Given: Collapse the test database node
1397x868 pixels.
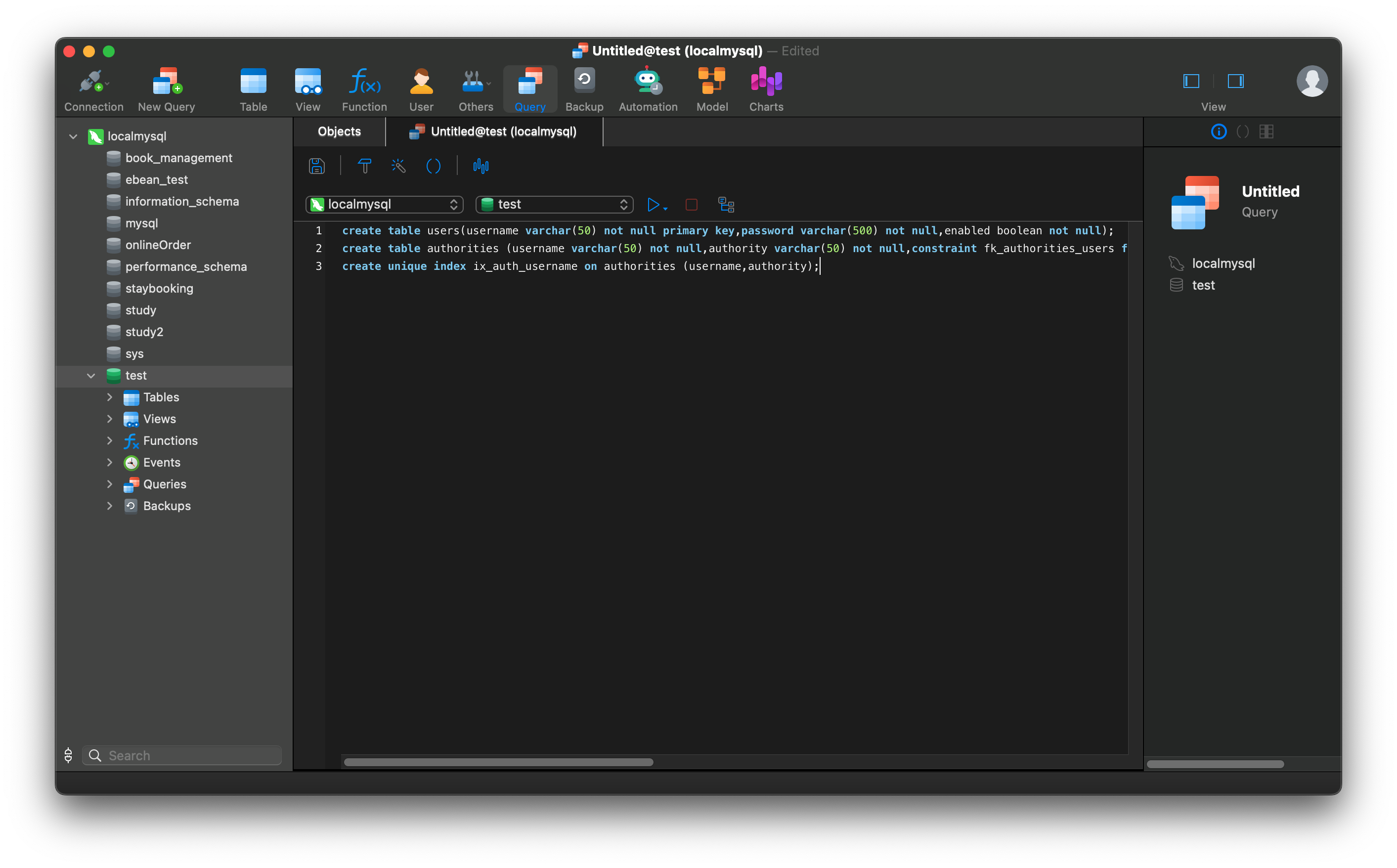Looking at the screenshot, I should coord(91,376).
